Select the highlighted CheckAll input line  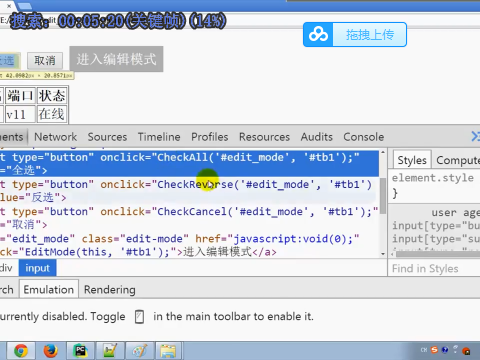[189, 164]
